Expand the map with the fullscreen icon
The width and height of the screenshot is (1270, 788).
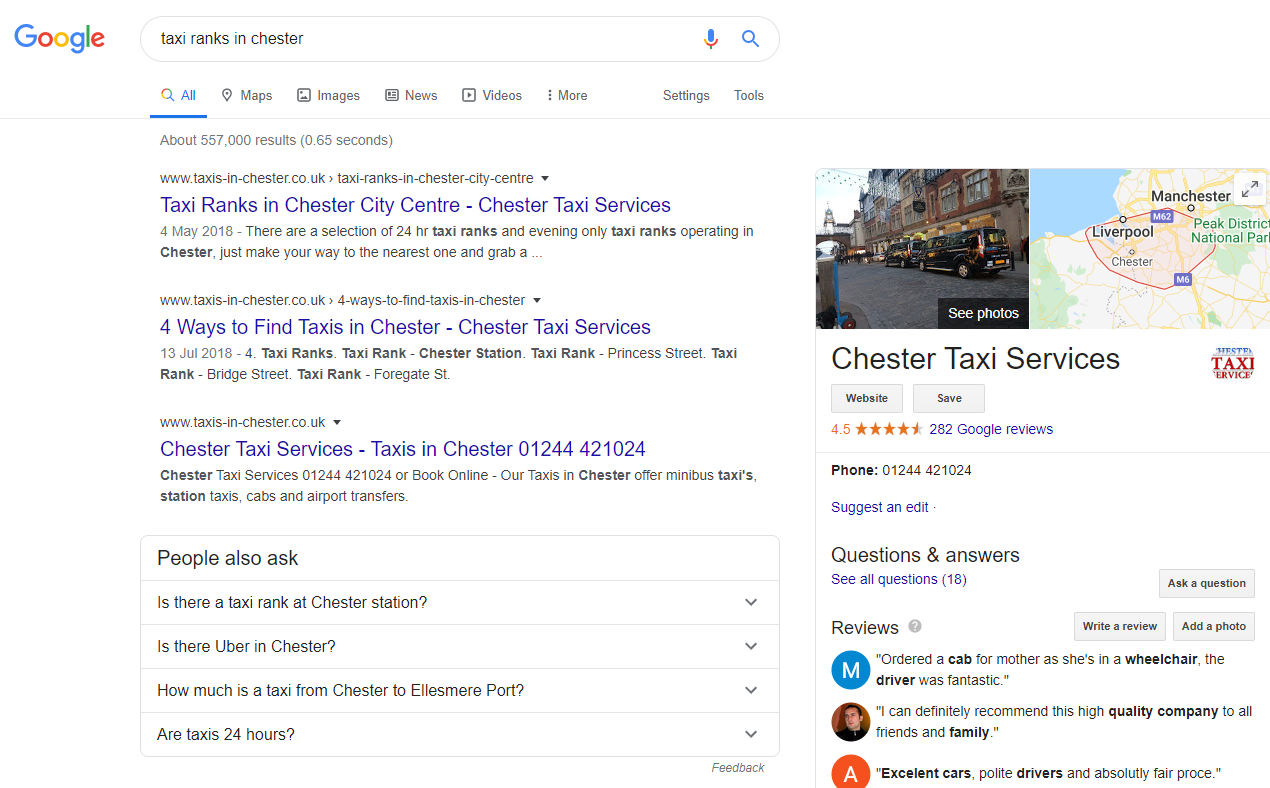tap(1249, 188)
